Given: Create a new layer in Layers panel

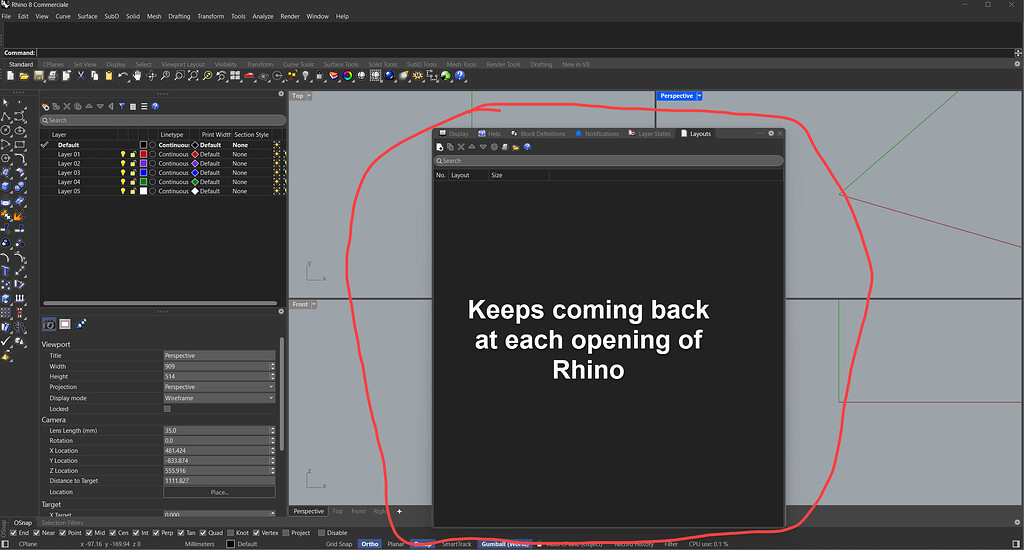Looking at the screenshot, I should (x=45, y=106).
